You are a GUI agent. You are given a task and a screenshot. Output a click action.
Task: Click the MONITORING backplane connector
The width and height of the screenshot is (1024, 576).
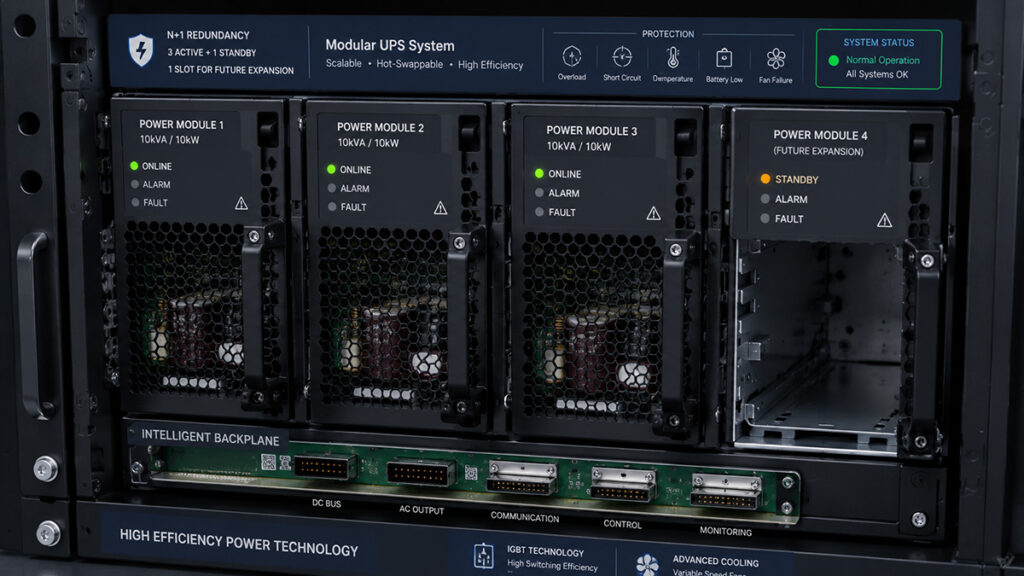point(726,492)
